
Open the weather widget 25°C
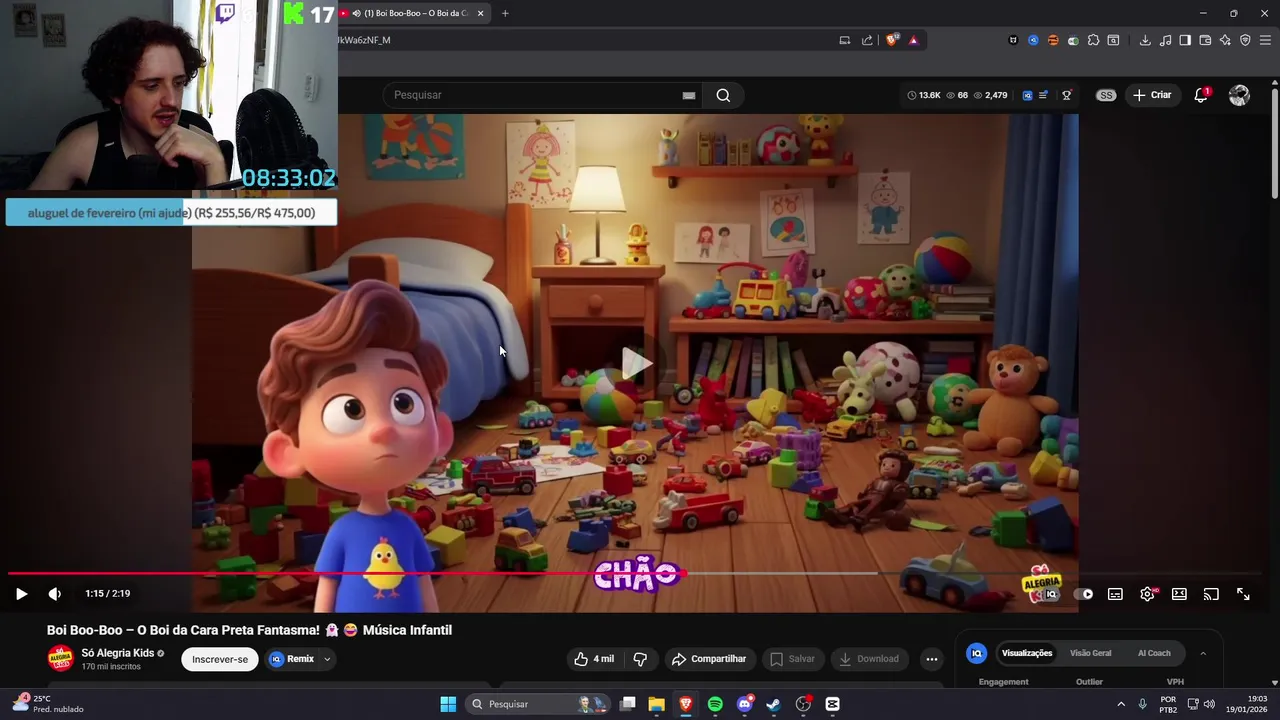tap(48, 704)
